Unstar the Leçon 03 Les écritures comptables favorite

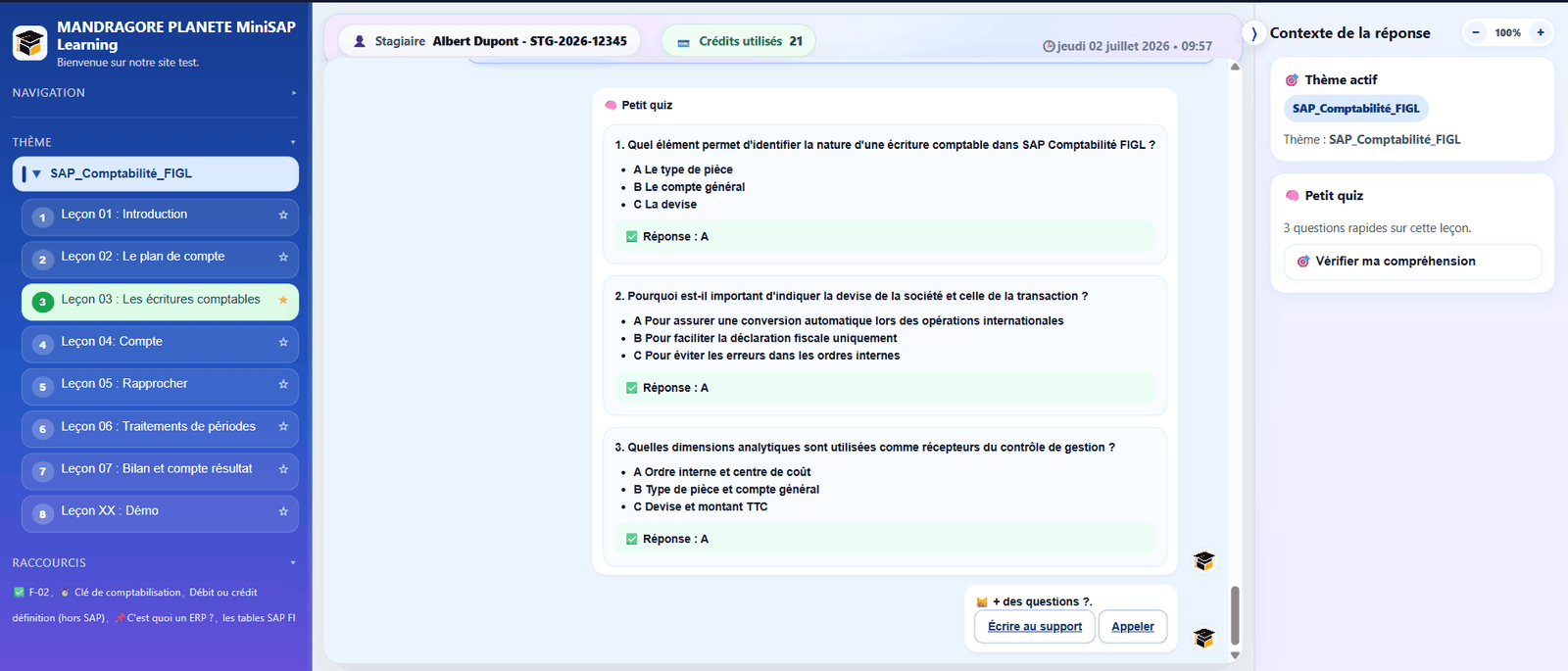(x=283, y=300)
